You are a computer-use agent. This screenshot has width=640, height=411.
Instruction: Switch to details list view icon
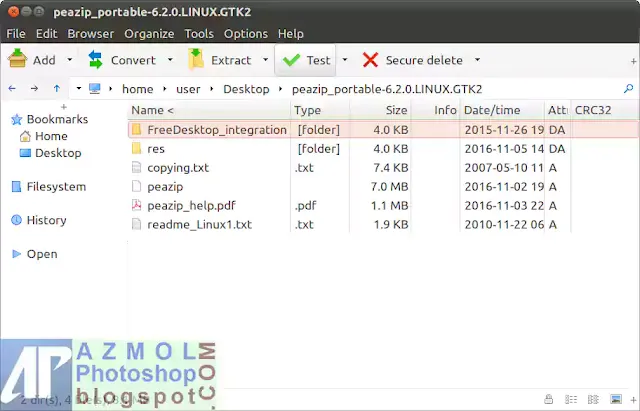(x=571, y=399)
